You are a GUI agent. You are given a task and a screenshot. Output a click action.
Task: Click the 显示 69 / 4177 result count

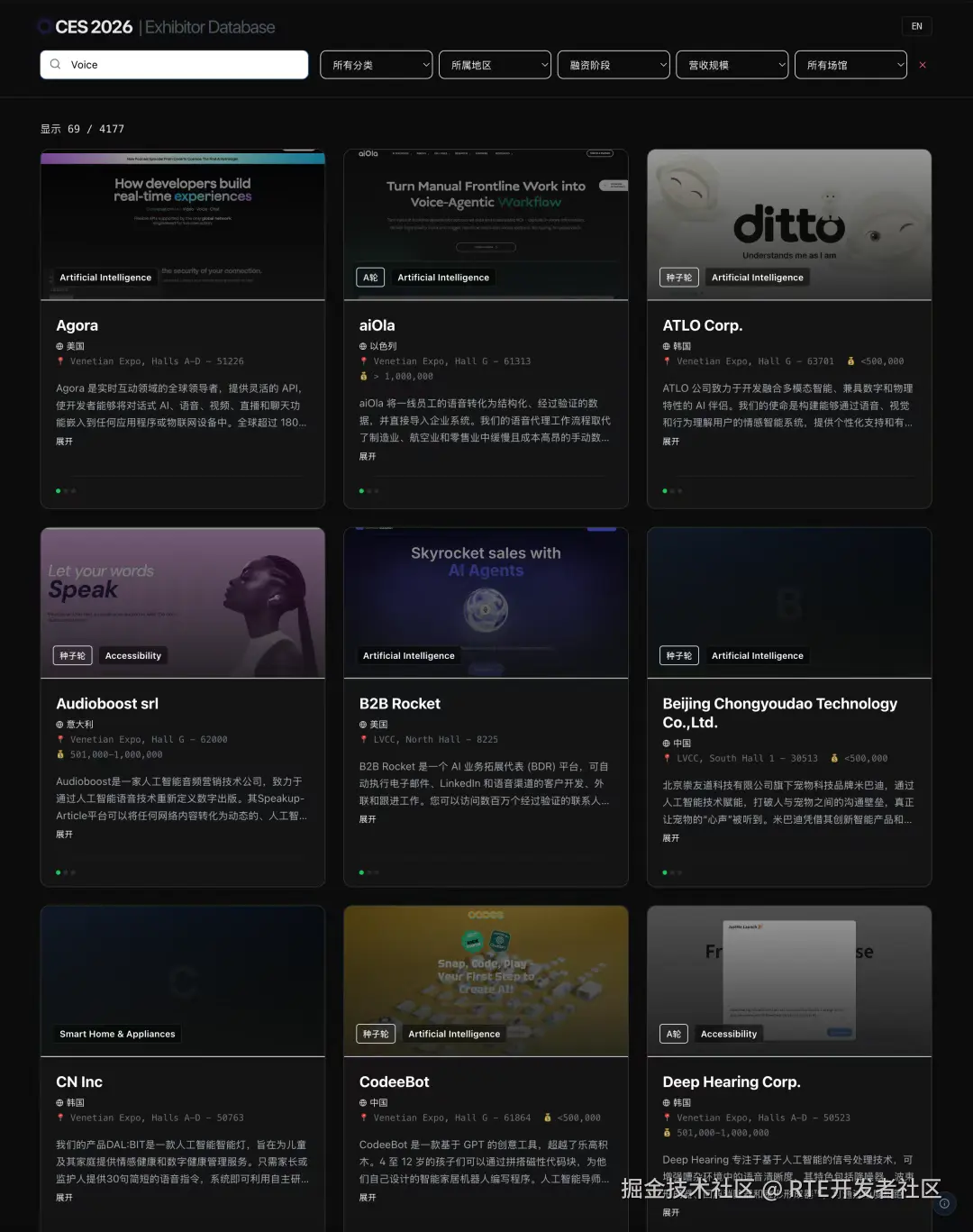pos(82,129)
